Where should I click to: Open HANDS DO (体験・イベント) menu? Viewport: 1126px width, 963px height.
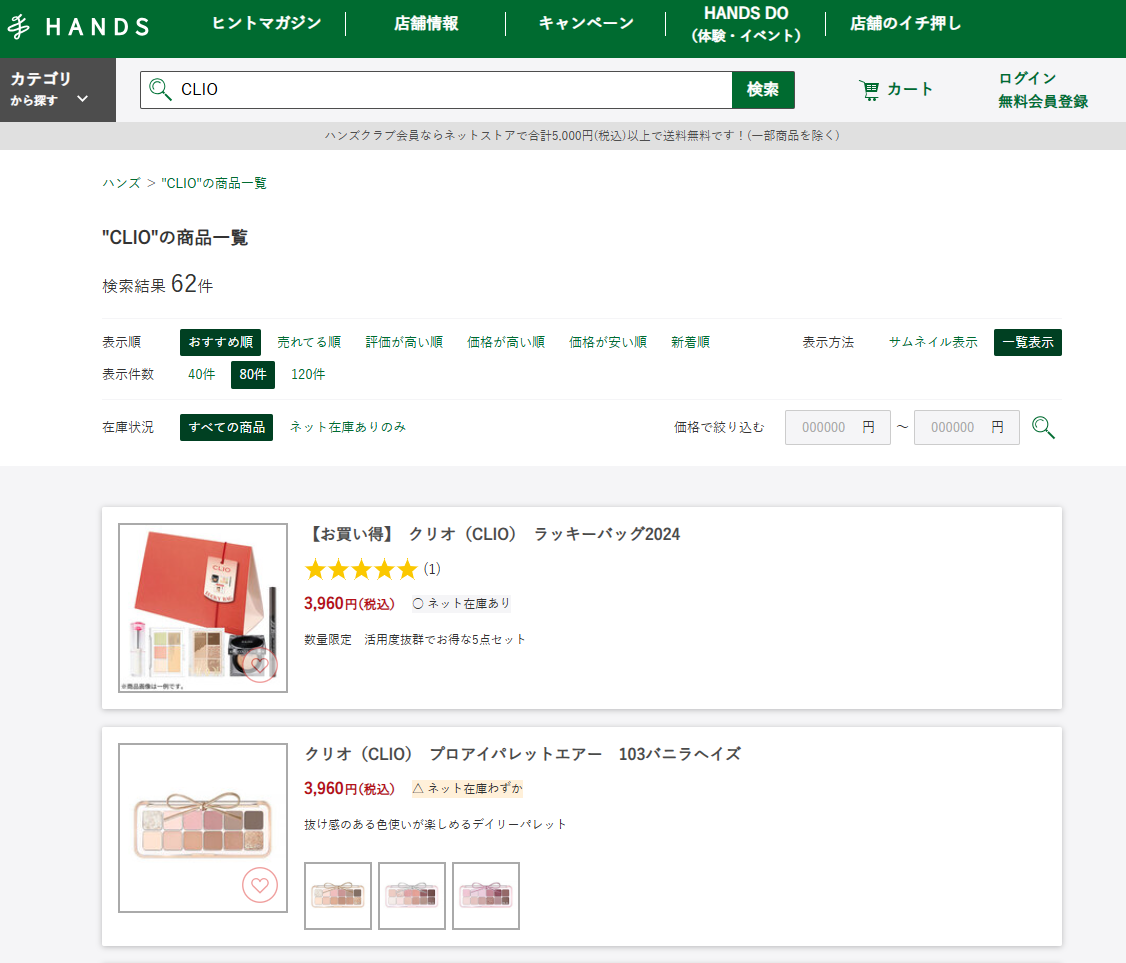click(x=745, y=24)
